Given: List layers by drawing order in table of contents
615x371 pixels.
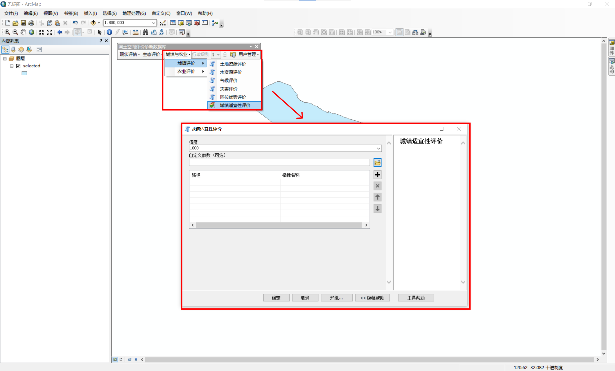Looking at the screenshot, I should (x=5, y=49).
